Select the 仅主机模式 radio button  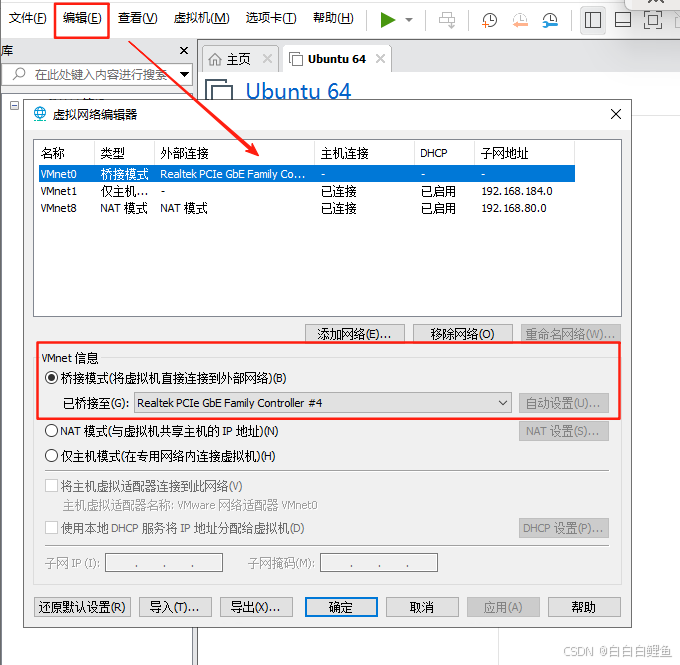(51, 456)
